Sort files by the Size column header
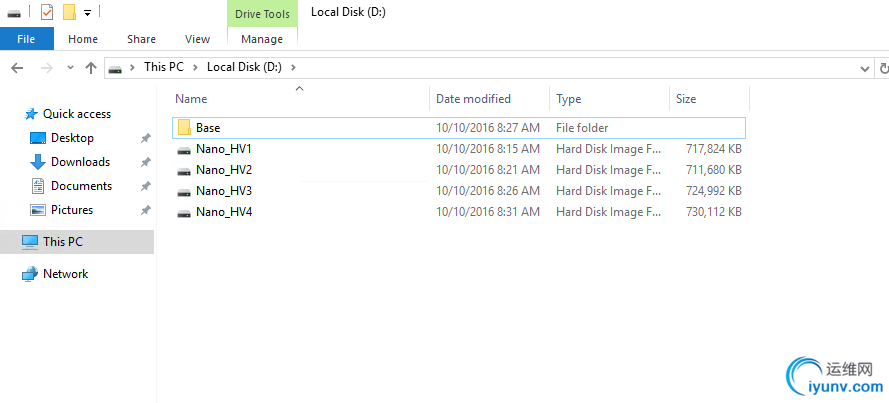The width and height of the screenshot is (889, 403). pos(686,99)
